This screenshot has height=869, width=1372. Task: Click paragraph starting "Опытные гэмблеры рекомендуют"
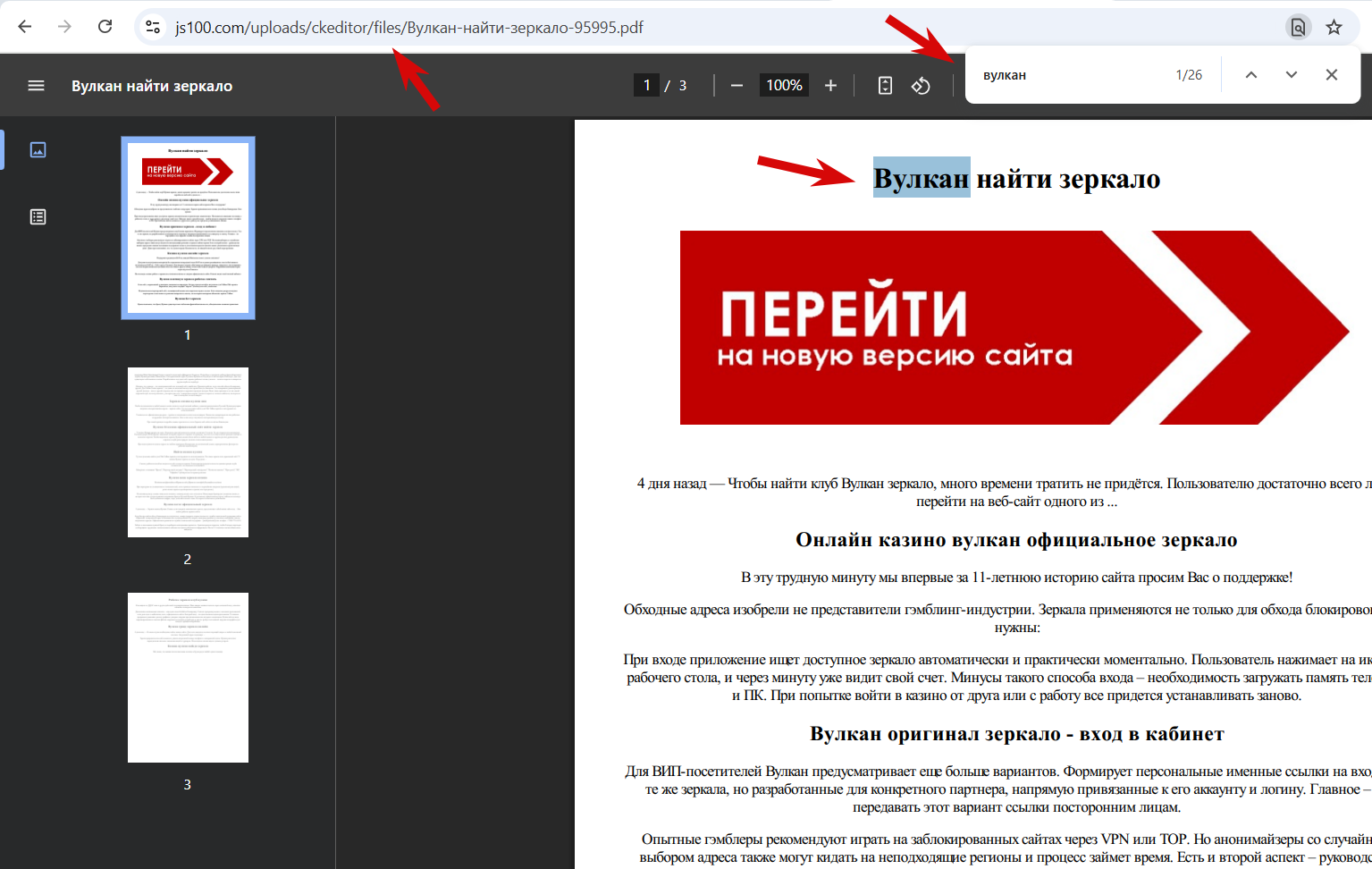1006,848
